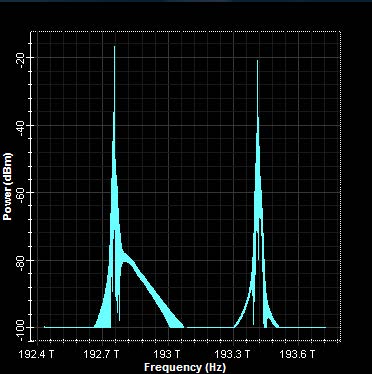Click the Power (dBm) axis title

[7, 187]
